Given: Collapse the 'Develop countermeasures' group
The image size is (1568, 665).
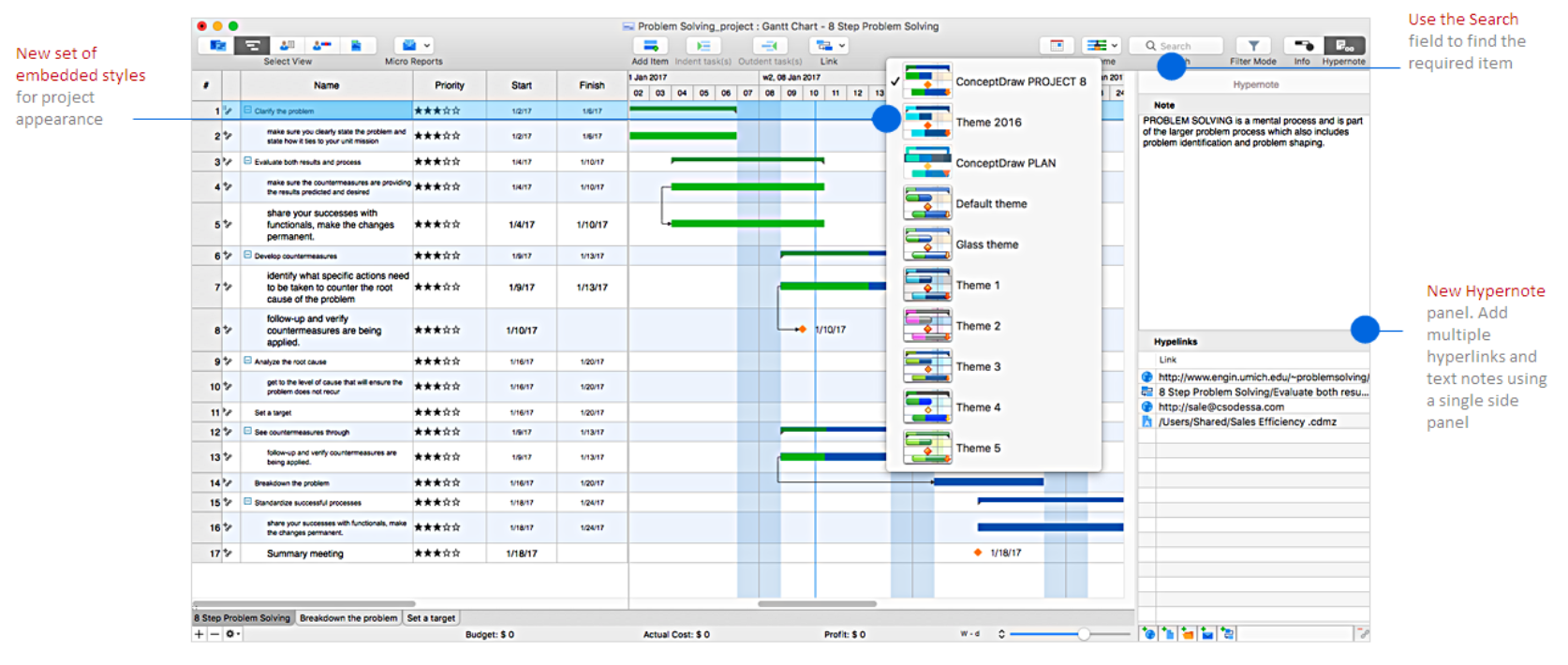Looking at the screenshot, I should click(248, 255).
